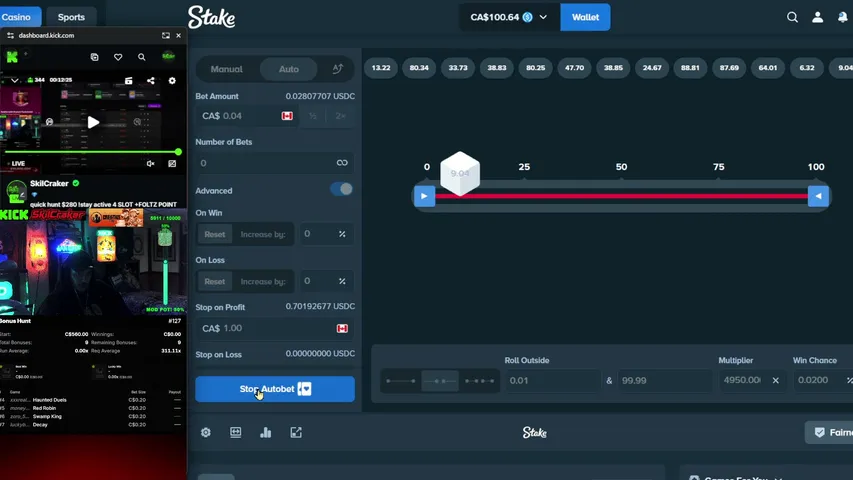Select On Loss Increase by option
The image size is (853, 480).
[263, 281]
